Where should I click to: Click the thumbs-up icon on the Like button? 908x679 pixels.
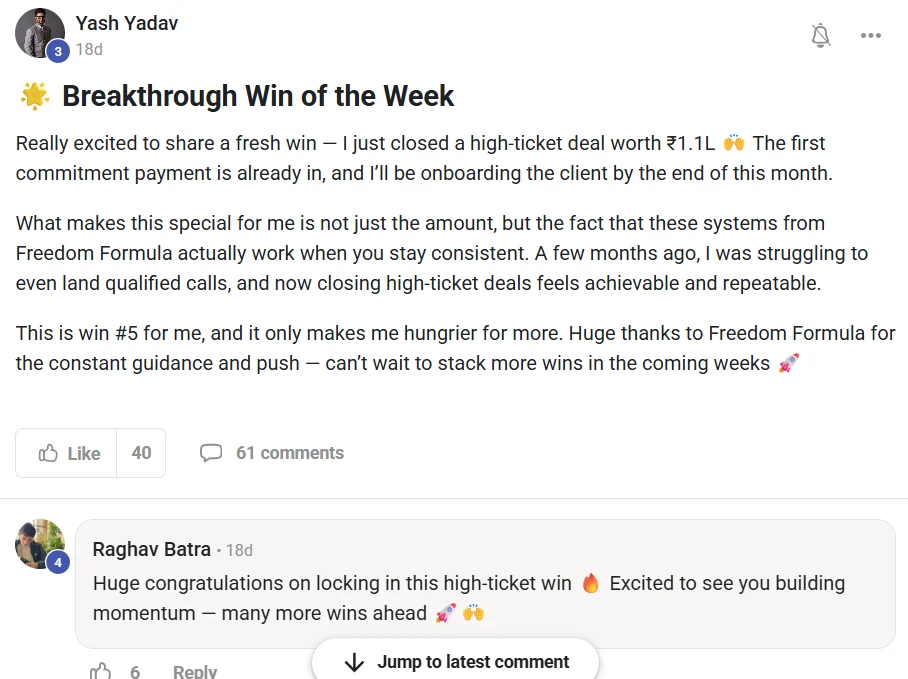[x=46, y=453]
